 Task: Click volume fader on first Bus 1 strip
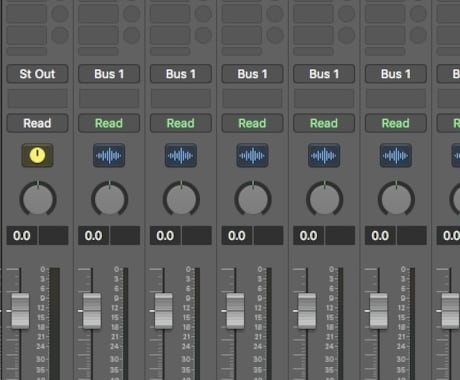(x=92, y=311)
